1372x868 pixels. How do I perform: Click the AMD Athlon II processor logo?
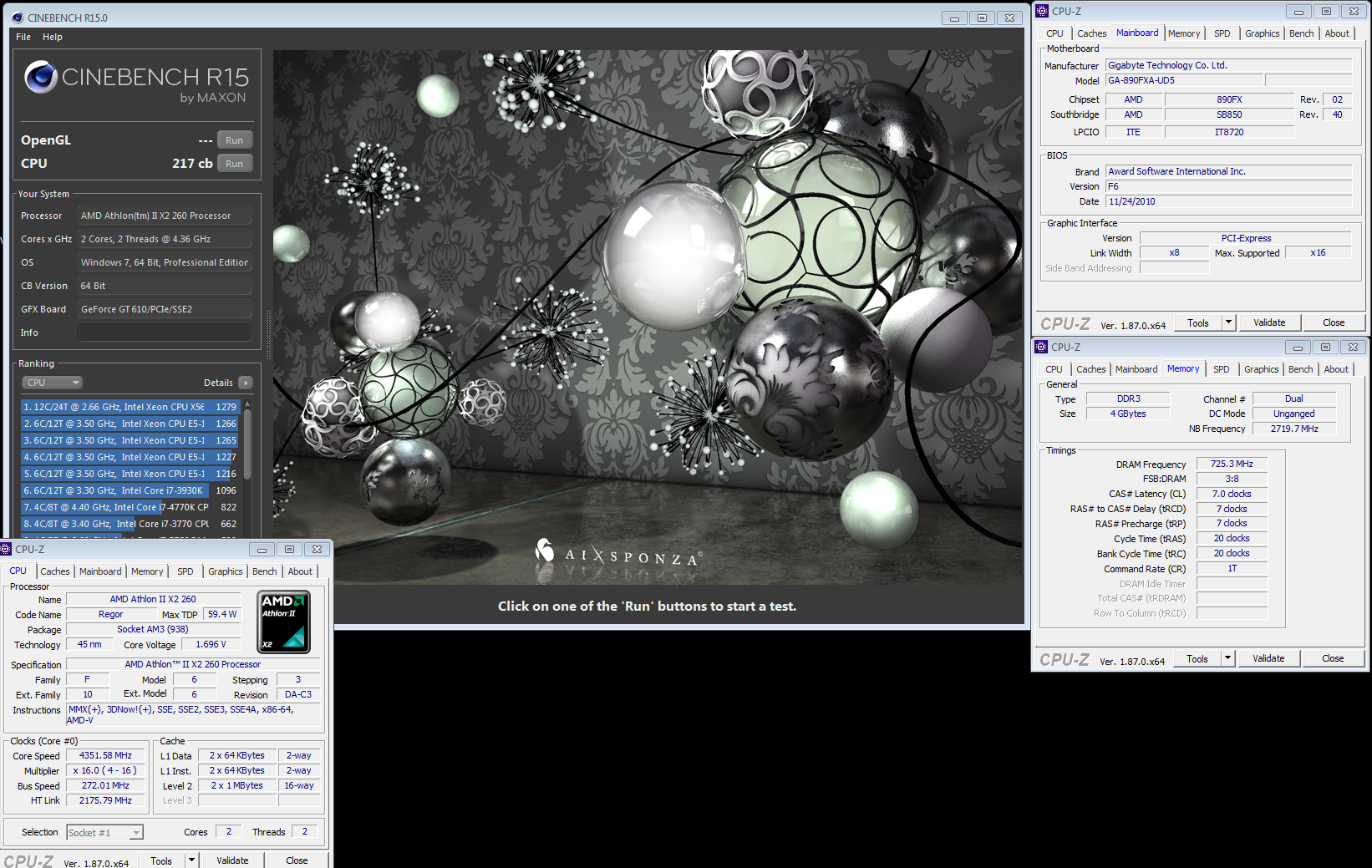click(284, 622)
